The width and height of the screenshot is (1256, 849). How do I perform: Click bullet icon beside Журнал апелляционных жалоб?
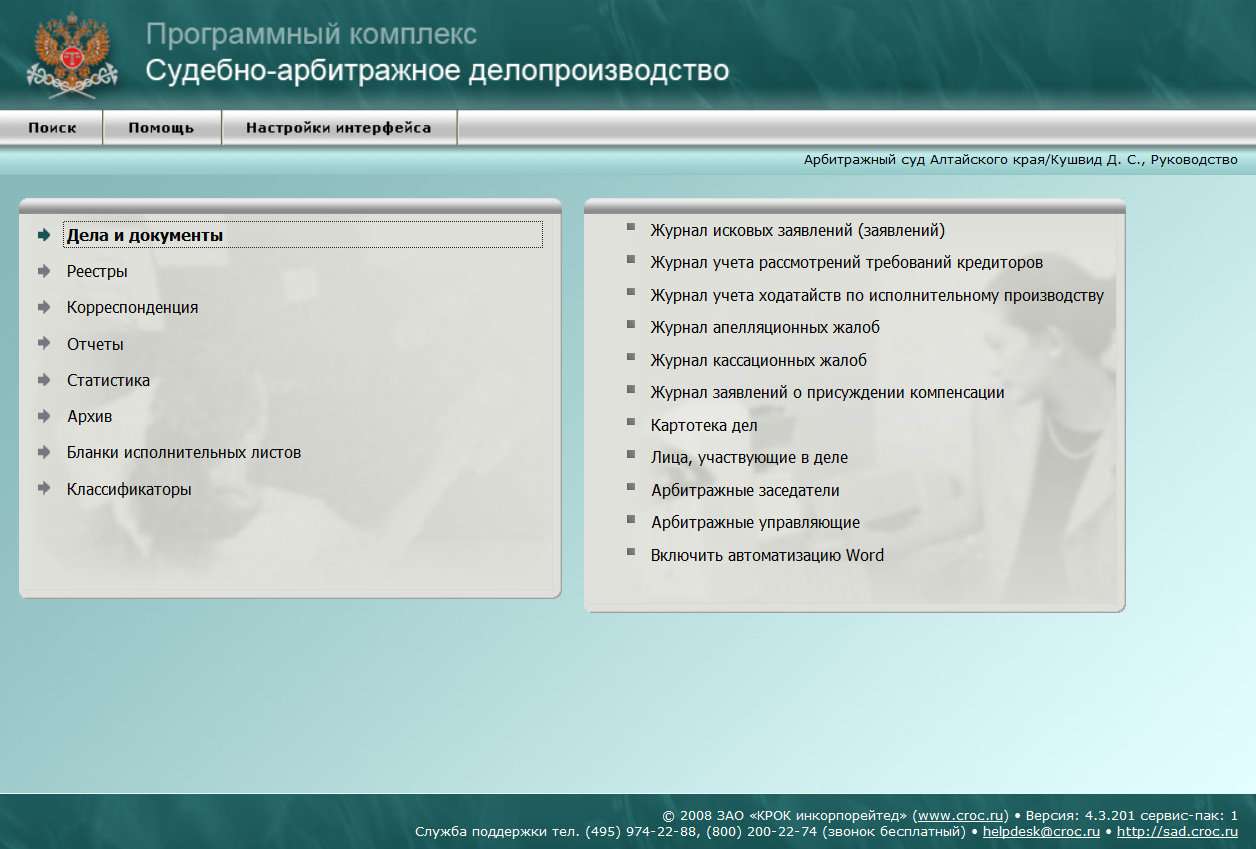click(631, 324)
